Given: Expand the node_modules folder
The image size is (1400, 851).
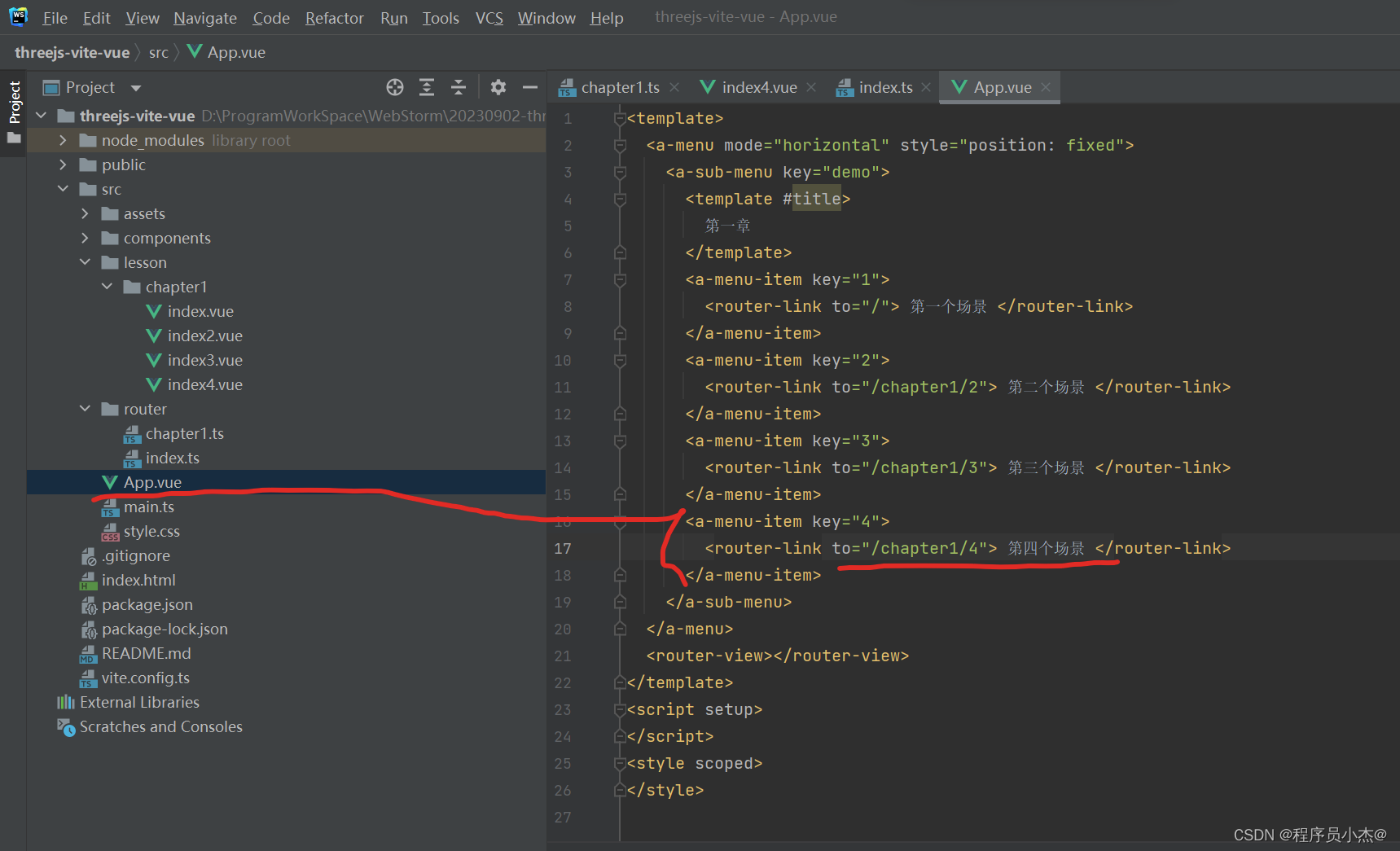Looking at the screenshot, I should tap(64, 140).
